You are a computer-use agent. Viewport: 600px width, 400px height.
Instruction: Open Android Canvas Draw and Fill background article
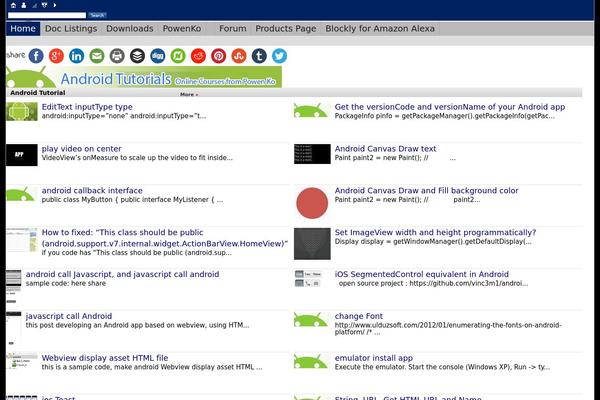click(426, 190)
